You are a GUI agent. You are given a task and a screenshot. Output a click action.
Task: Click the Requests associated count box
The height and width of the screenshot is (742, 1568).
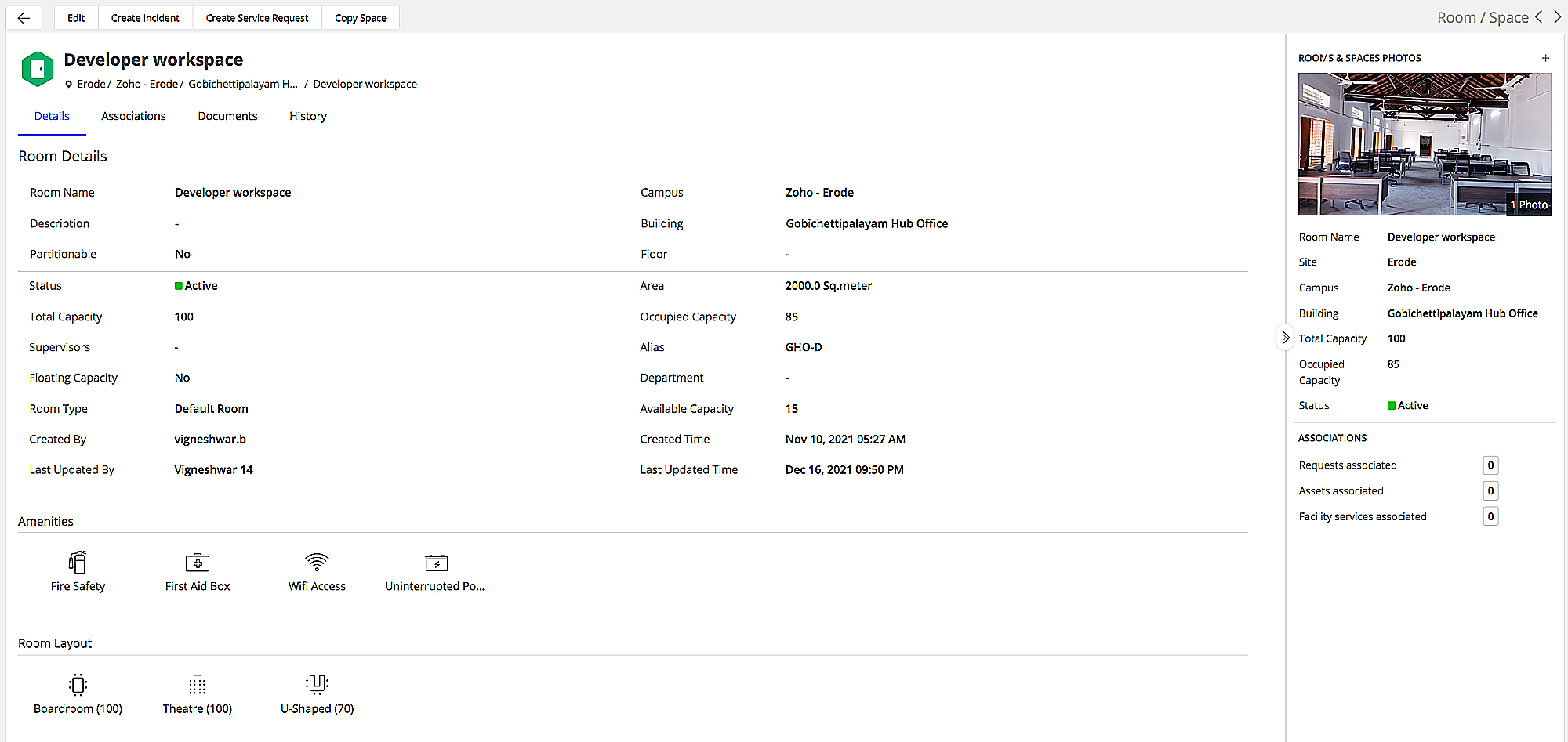pos(1490,465)
